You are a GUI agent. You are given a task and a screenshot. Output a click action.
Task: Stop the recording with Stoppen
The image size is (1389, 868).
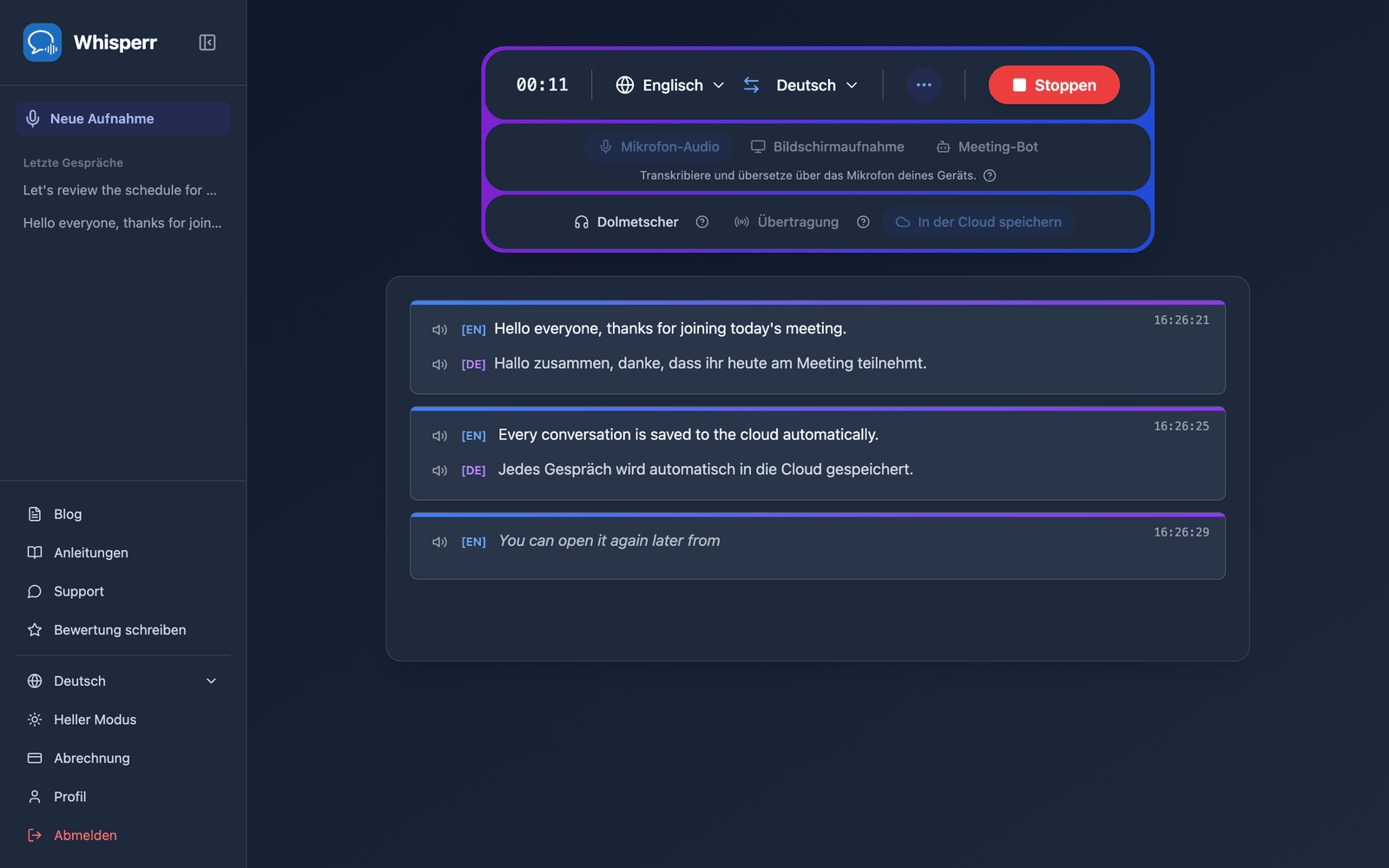(1054, 85)
